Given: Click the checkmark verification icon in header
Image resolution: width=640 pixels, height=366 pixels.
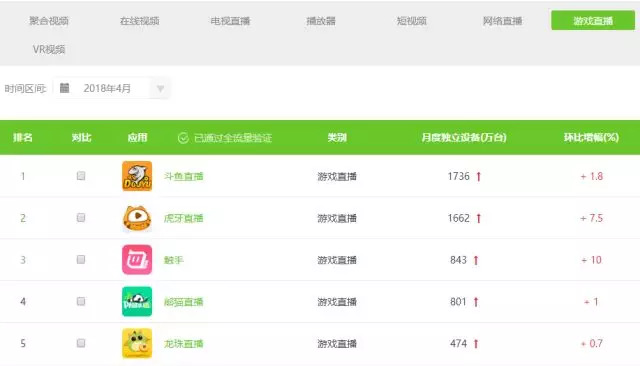Looking at the screenshot, I should (183, 138).
